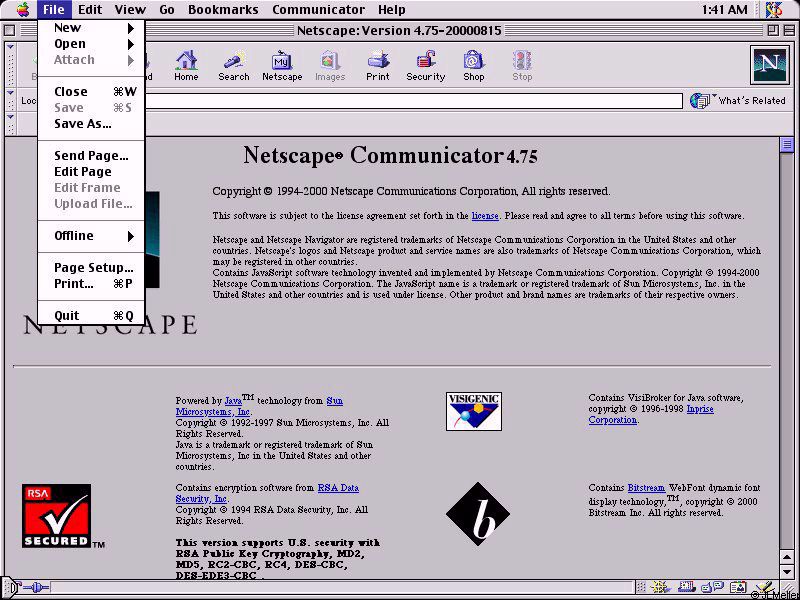Close the open File menu via its title
This screenshot has height=600, width=800.
pyautogui.click(x=54, y=9)
